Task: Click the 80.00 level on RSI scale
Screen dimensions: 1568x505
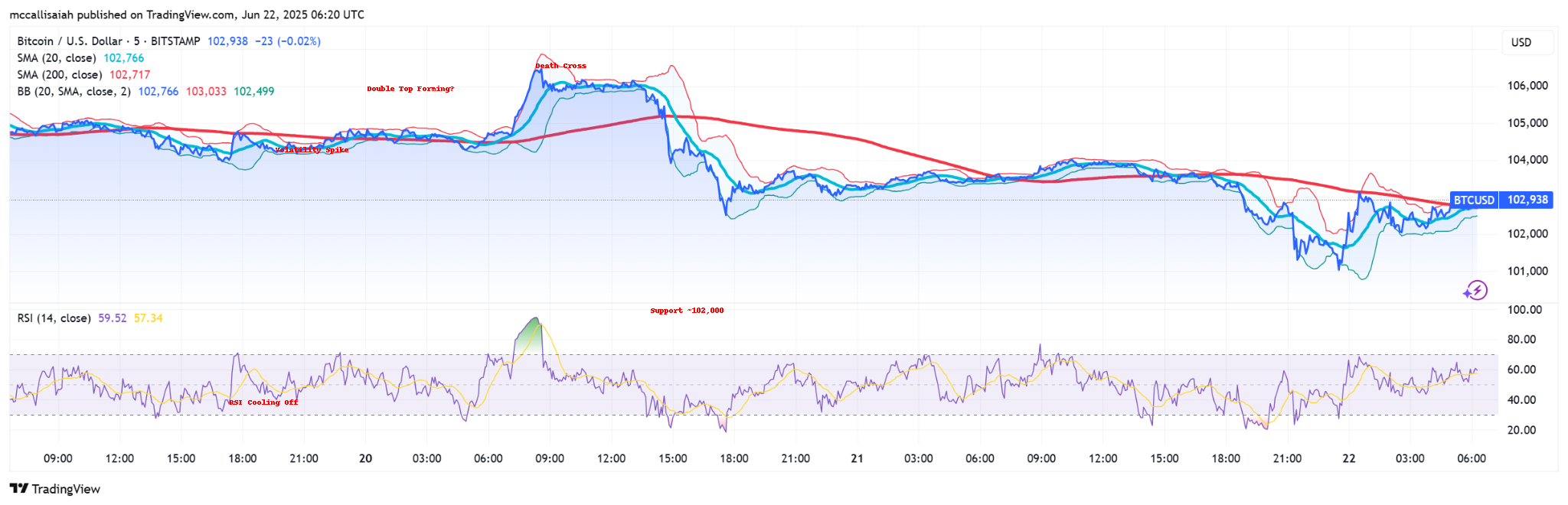Action: coord(1521,340)
